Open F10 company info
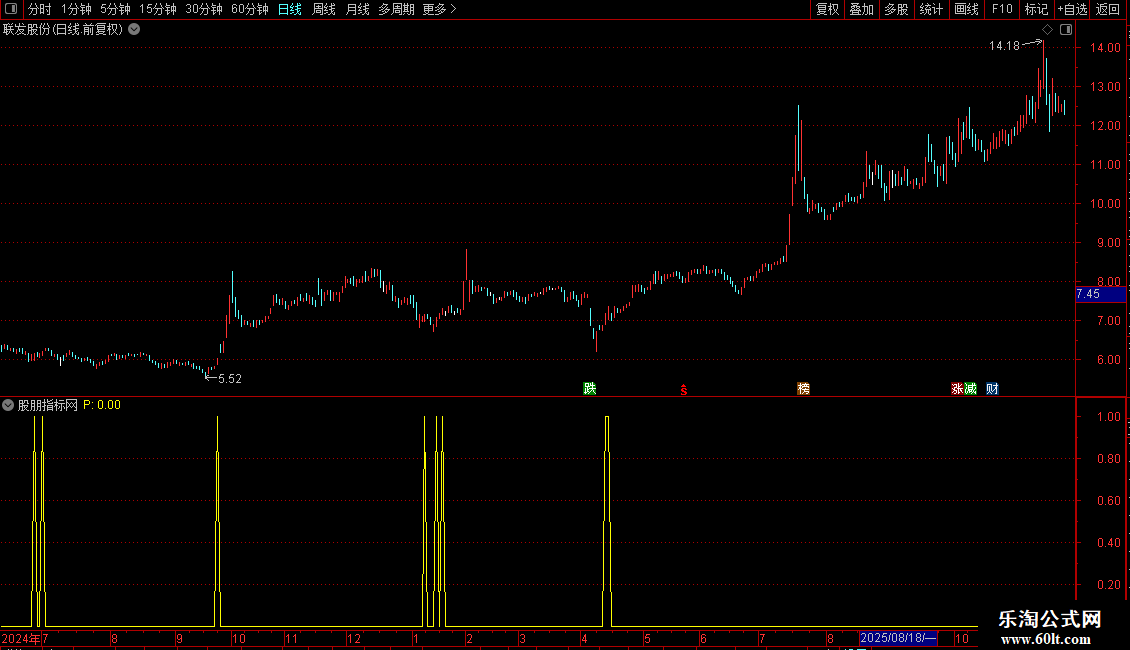The image size is (1130, 650). pyautogui.click(x=1002, y=9)
